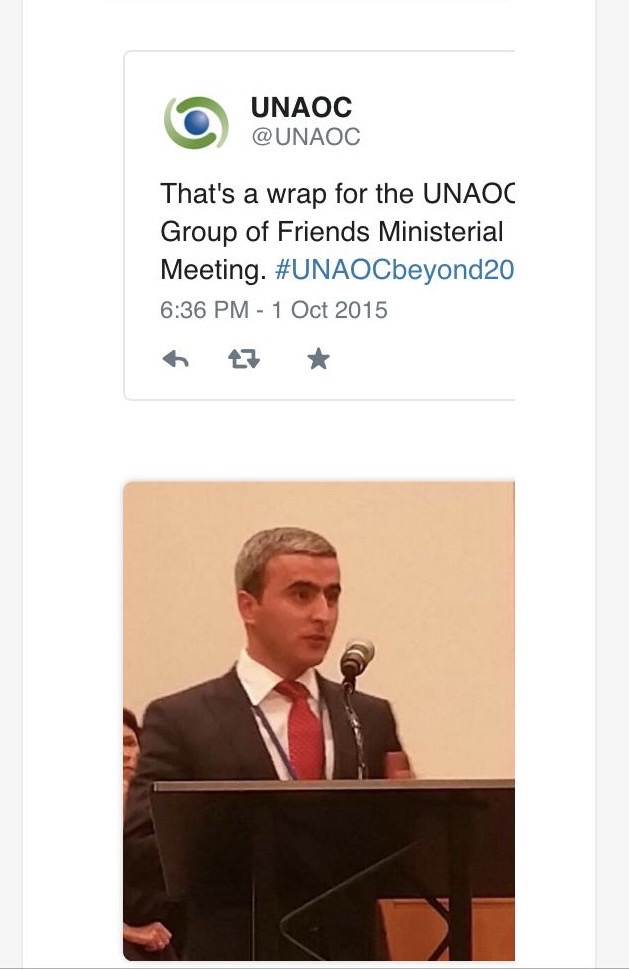This screenshot has height=969, width=629.
Task: Click the blue sphere in UNAOC logo
Action: tap(197, 122)
